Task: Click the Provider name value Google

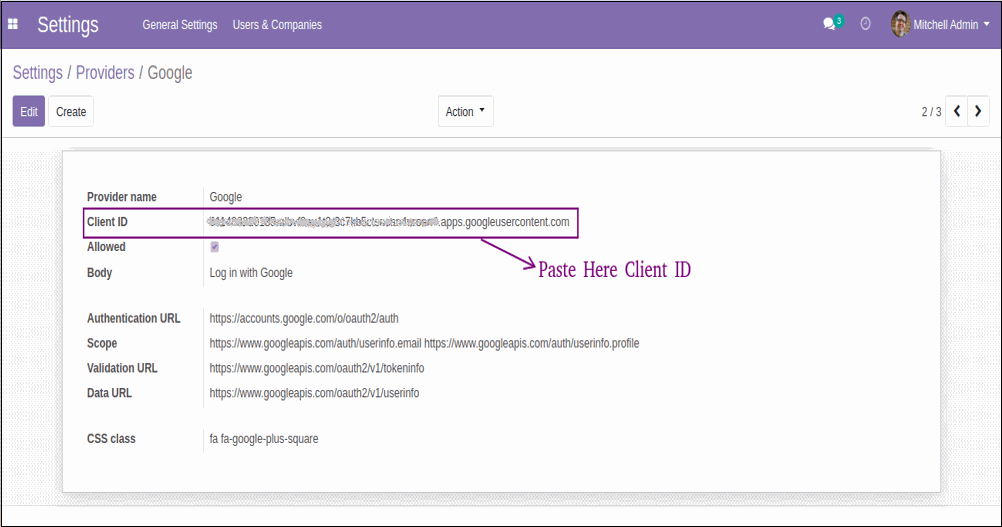Action: 226,197
